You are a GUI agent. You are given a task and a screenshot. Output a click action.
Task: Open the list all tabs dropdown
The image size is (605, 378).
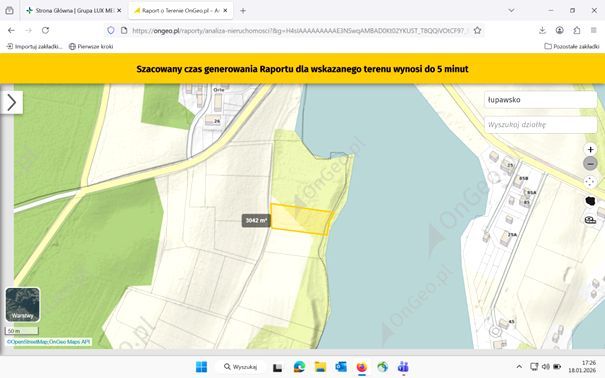(x=511, y=10)
